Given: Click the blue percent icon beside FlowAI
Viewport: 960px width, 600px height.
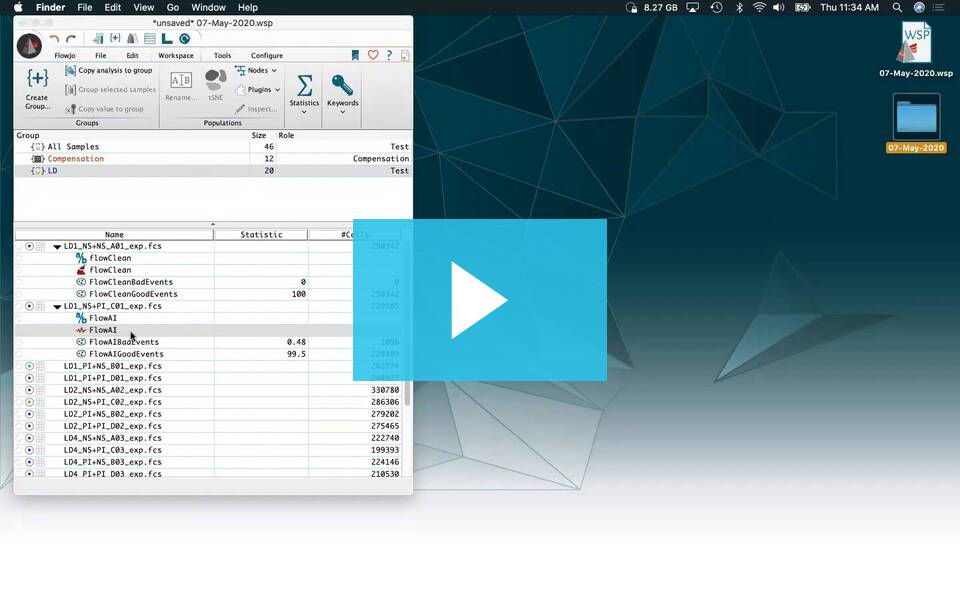Looking at the screenshot, I should pos(81,318).
